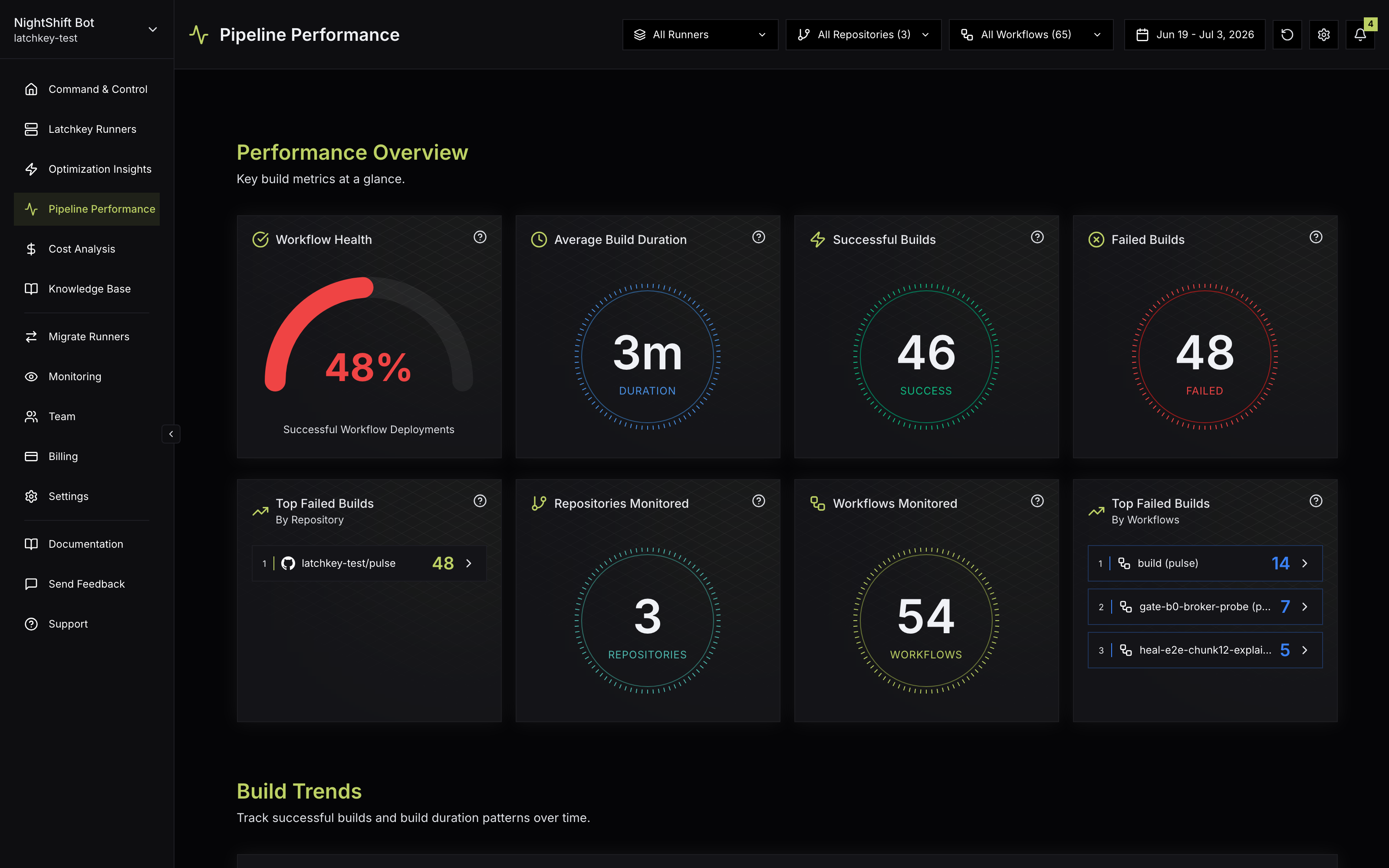This screenshot has width=1389, height=868.
Task: Click the clock icon on Average Build Duration
Action: (538, 240)
